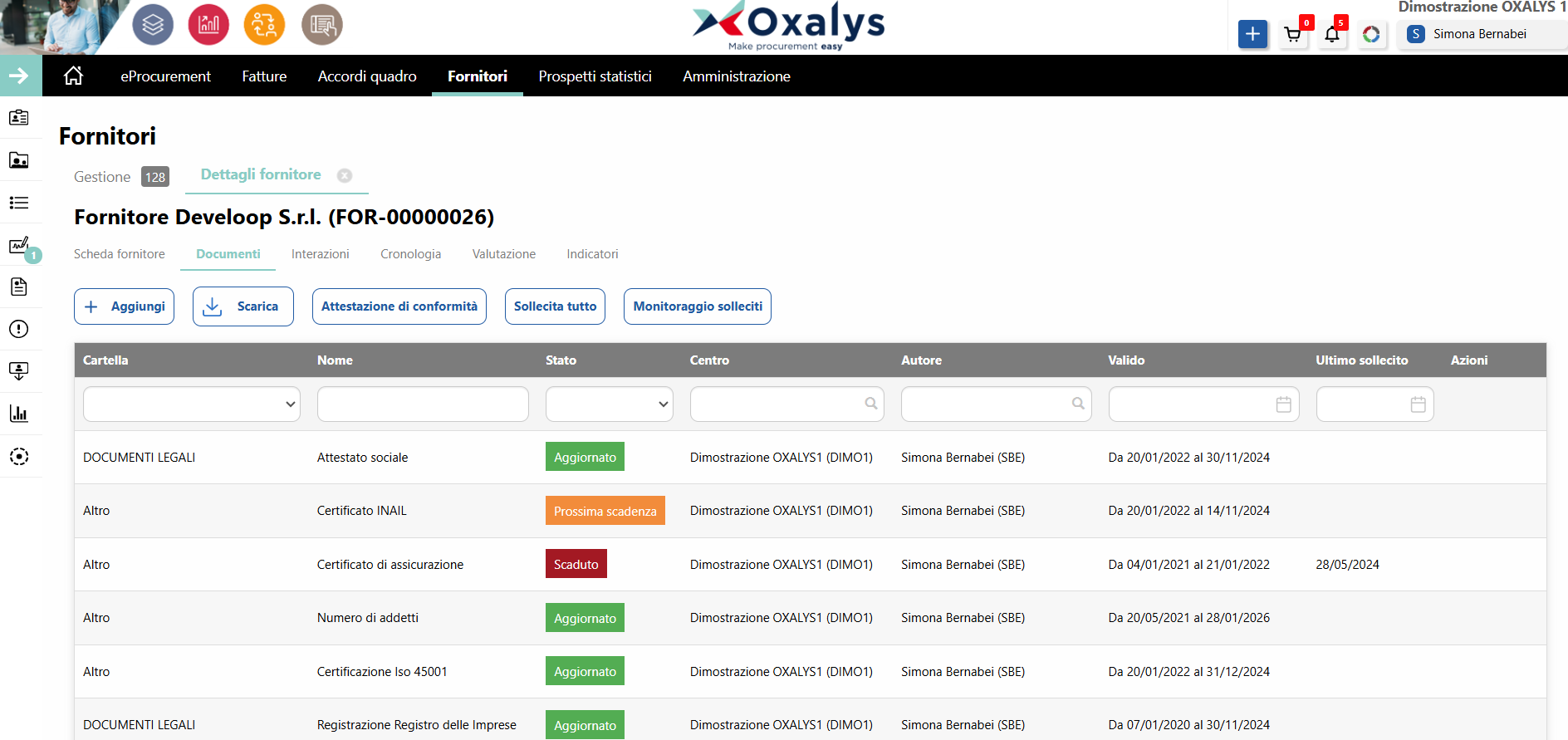Switch to the Gestione tab
The height and width of the screenshot is (740, 1568).
pyautogui.click(x=121, y=177)
